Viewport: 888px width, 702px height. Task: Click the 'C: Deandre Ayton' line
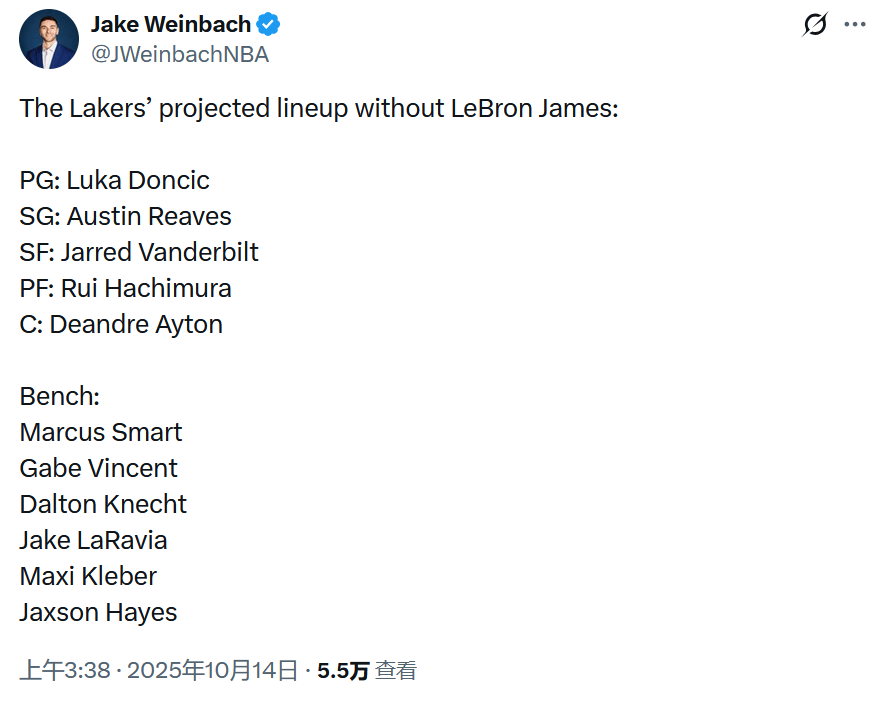[121, 324]
